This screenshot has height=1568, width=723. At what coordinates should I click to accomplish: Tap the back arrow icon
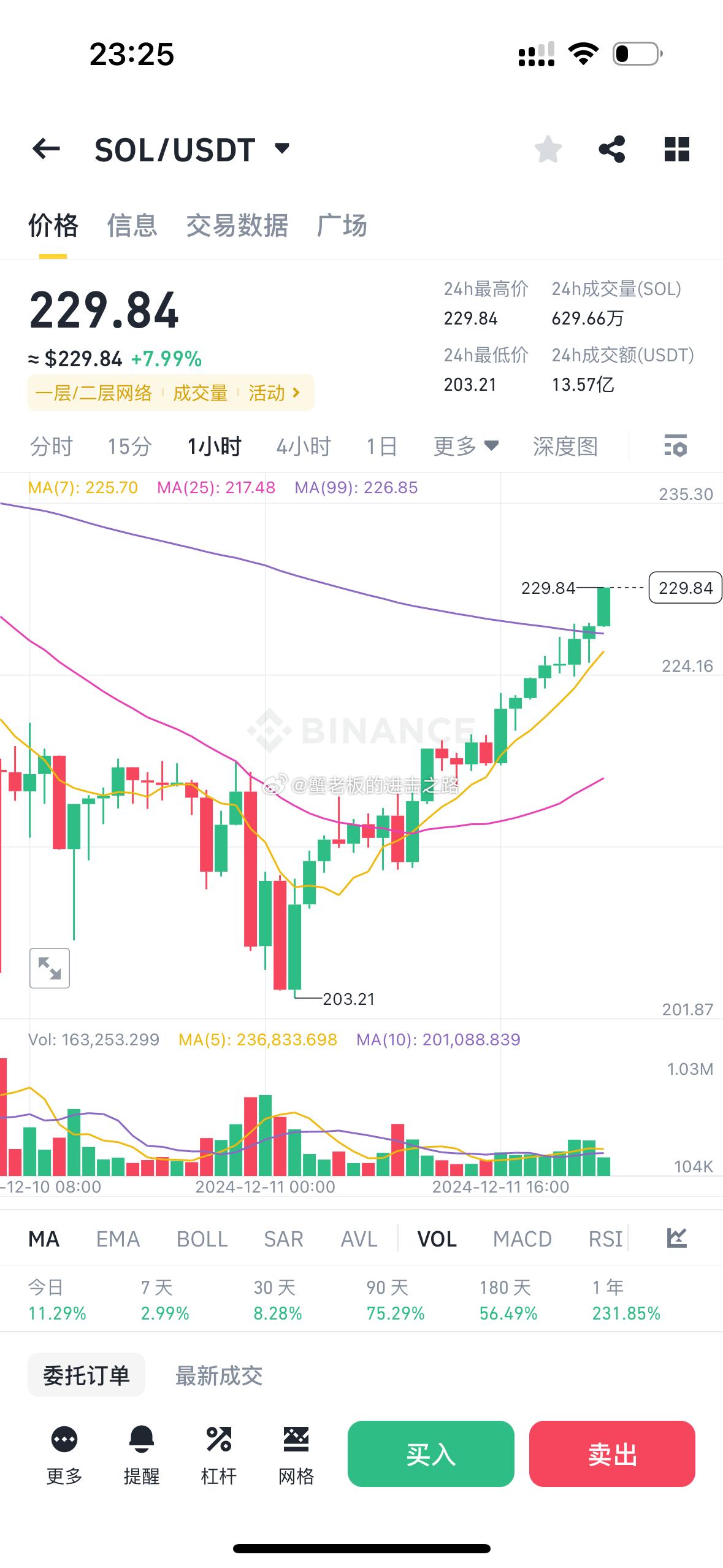coord(46,149)
